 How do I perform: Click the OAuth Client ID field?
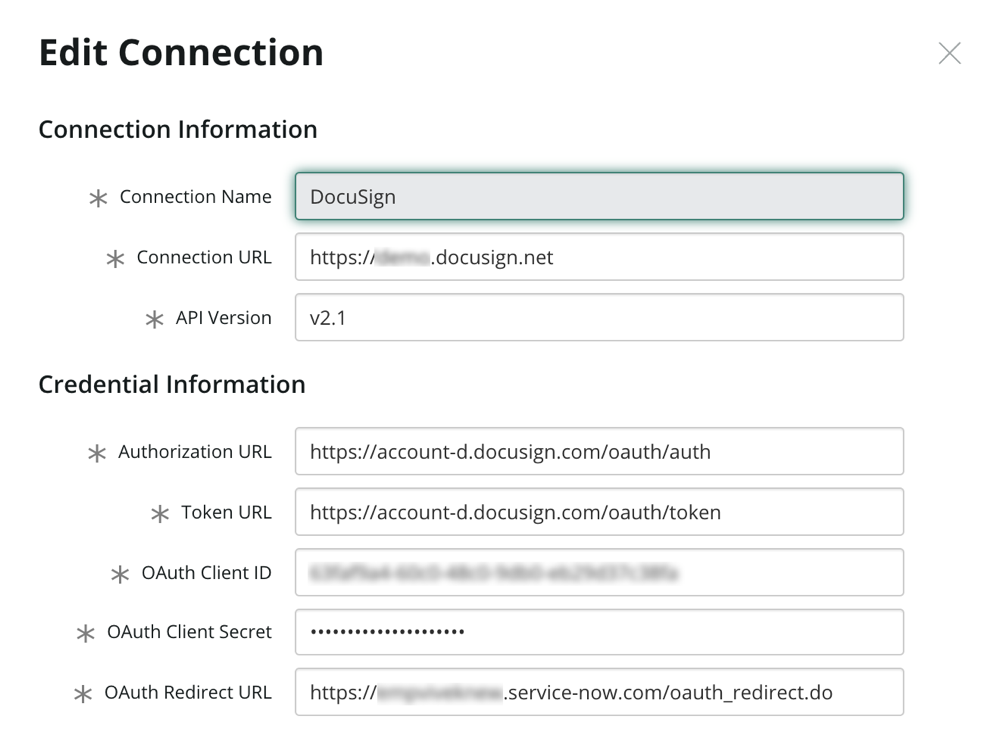coord(599,572)
